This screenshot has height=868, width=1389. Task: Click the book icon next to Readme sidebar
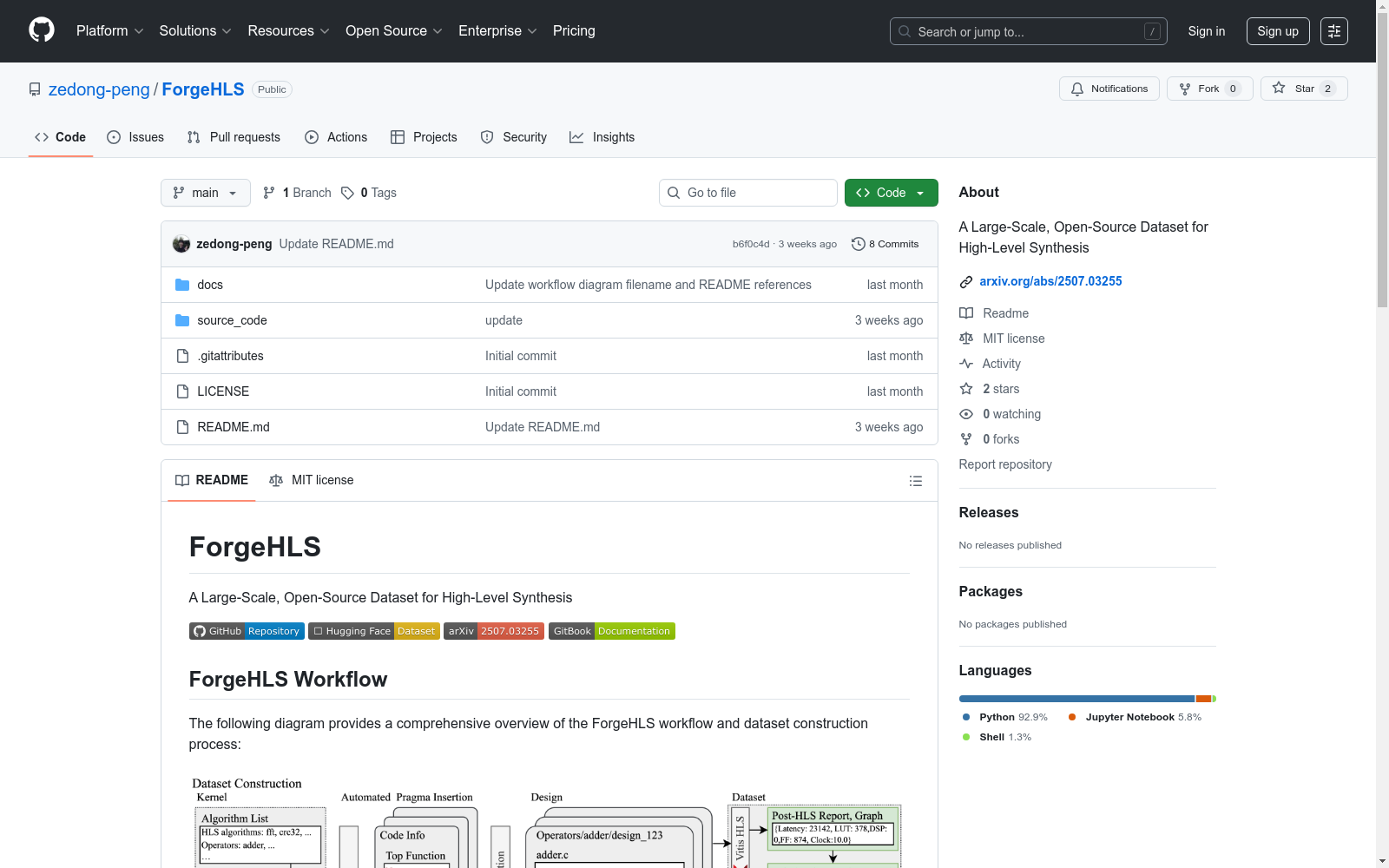(966, 313)
